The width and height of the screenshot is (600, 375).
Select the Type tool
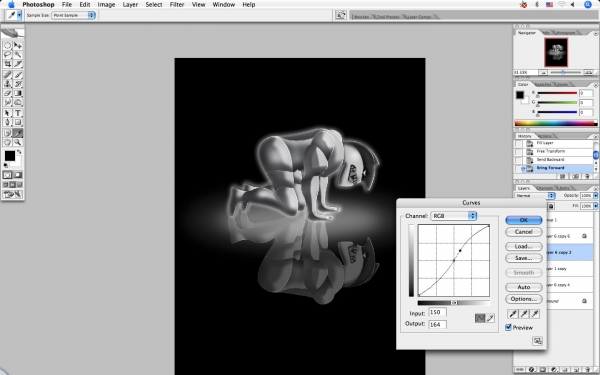click(18, 113)
